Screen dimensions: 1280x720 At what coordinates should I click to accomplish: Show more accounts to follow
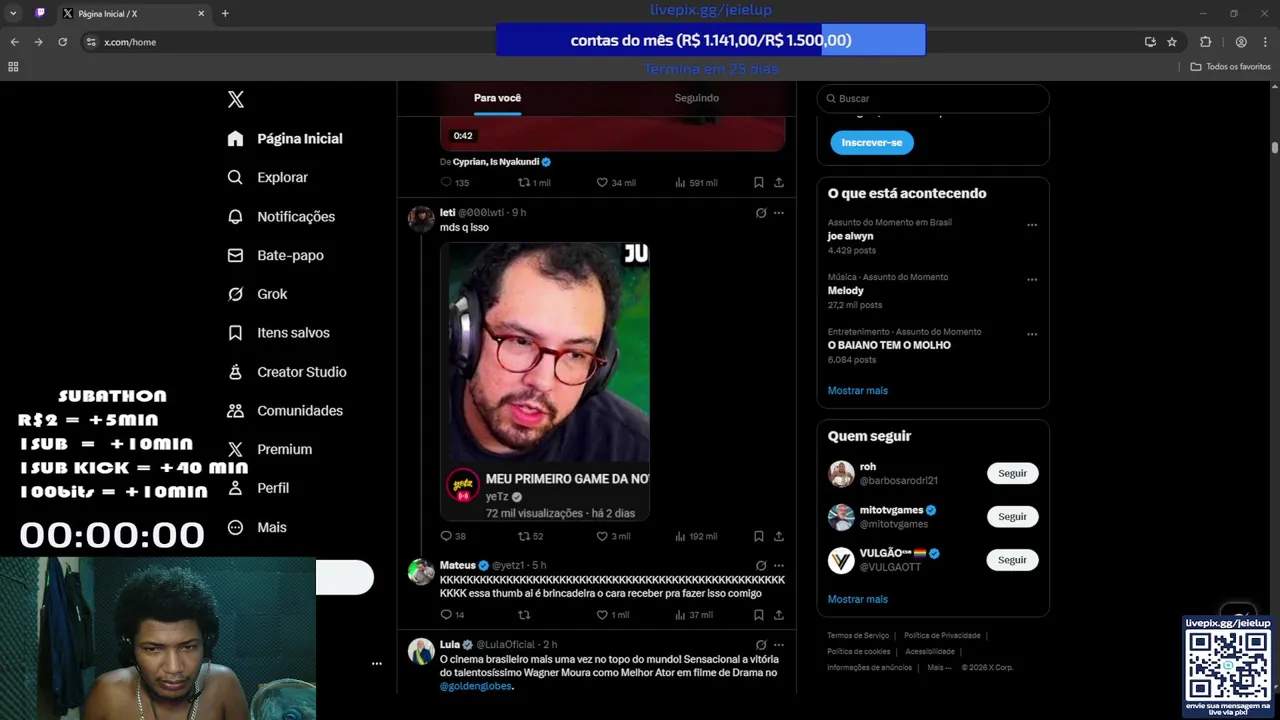[857, 599]
